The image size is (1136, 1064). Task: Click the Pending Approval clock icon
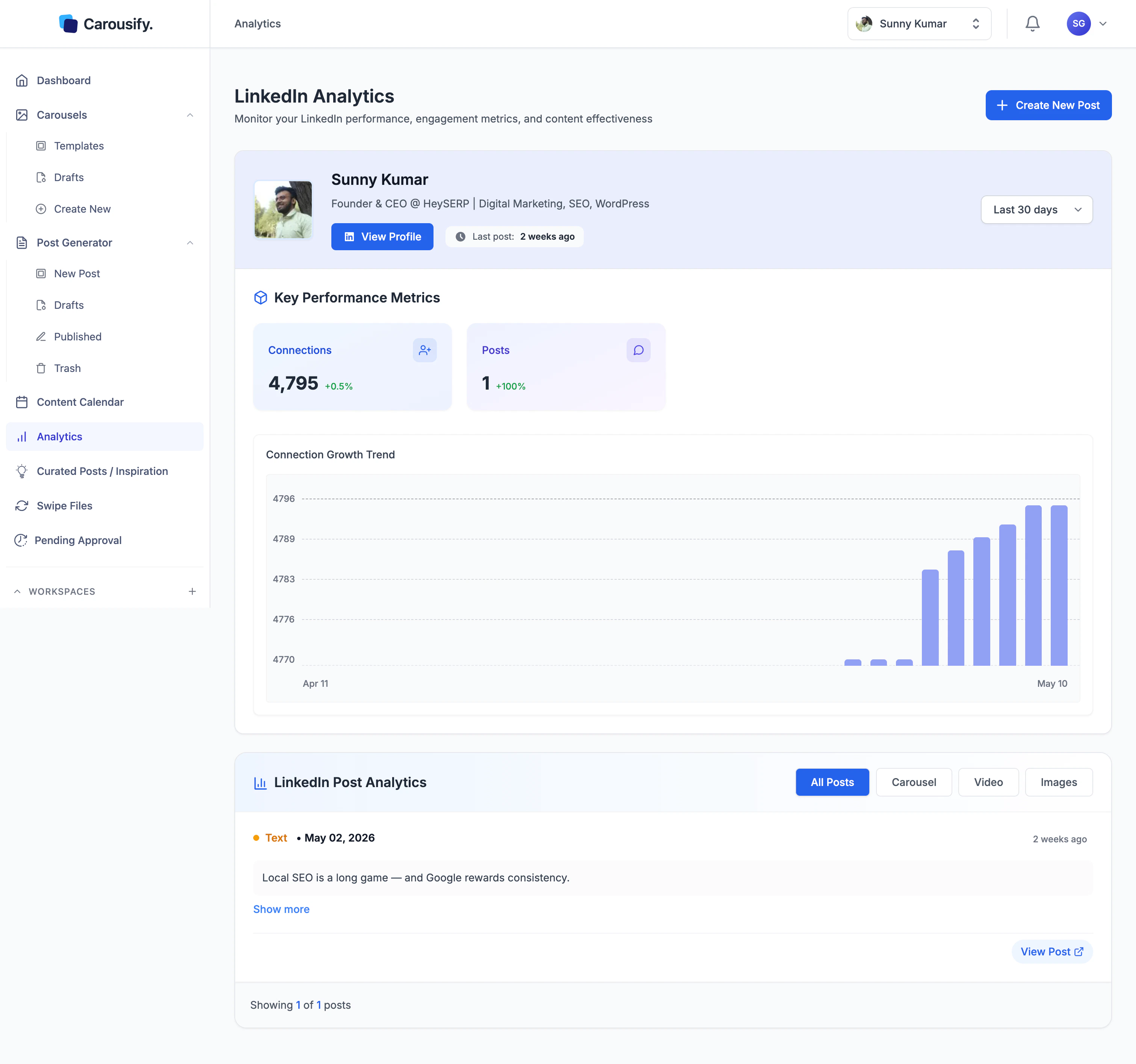point(21,541)
